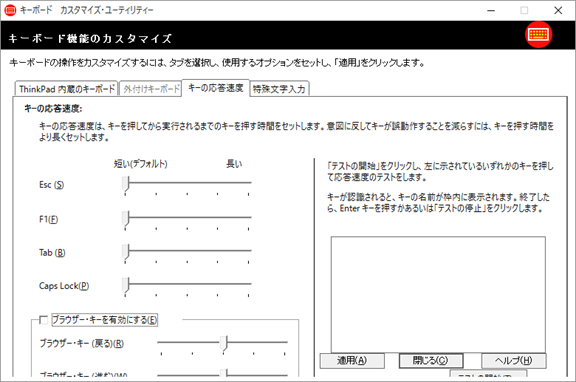The image size is (576, 382).
Task: Click the ブラウザー・キー (戻る)(R) label
Action: coord(82,344)
